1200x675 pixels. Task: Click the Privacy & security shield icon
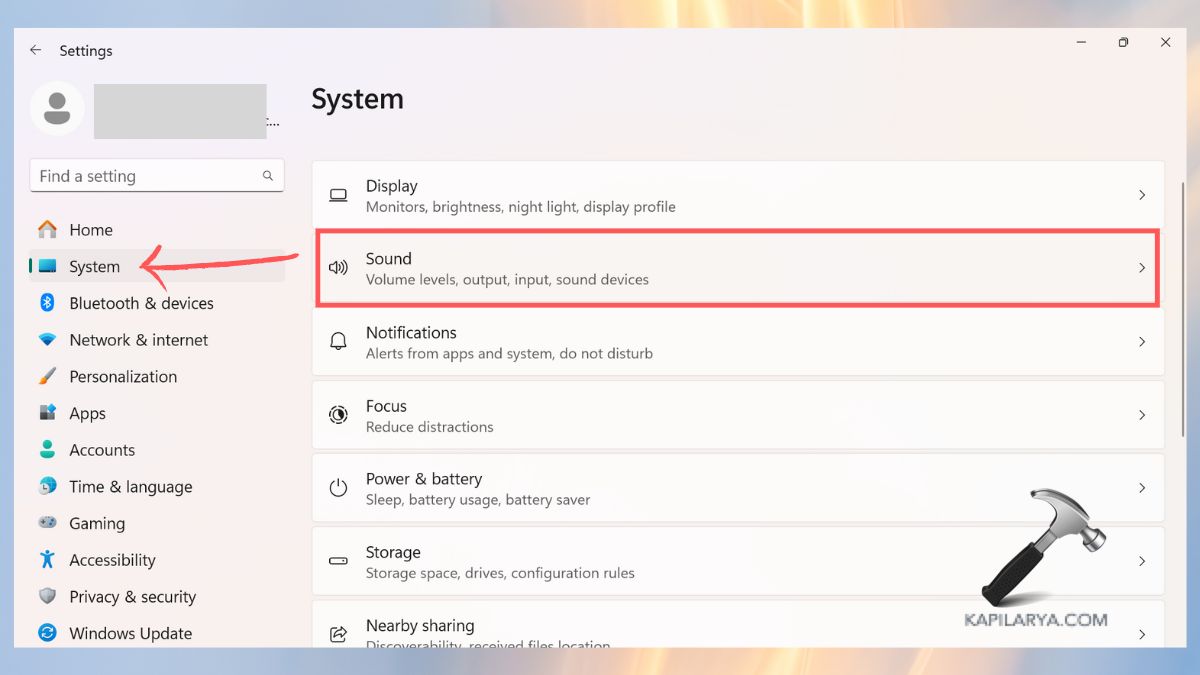[x=47, y=597]
